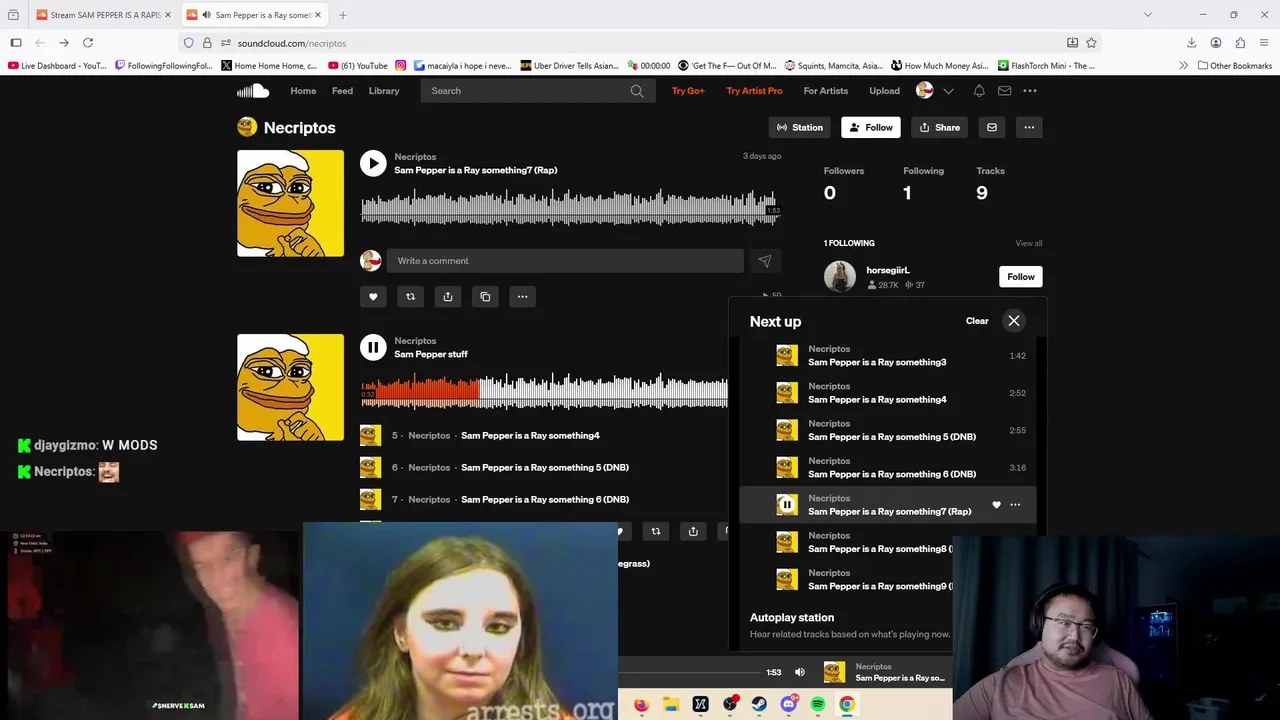Viewport: 1280px width, 720px height.
Task: Play Sam Pepper is a Ray something7
Action: [373, 164]
